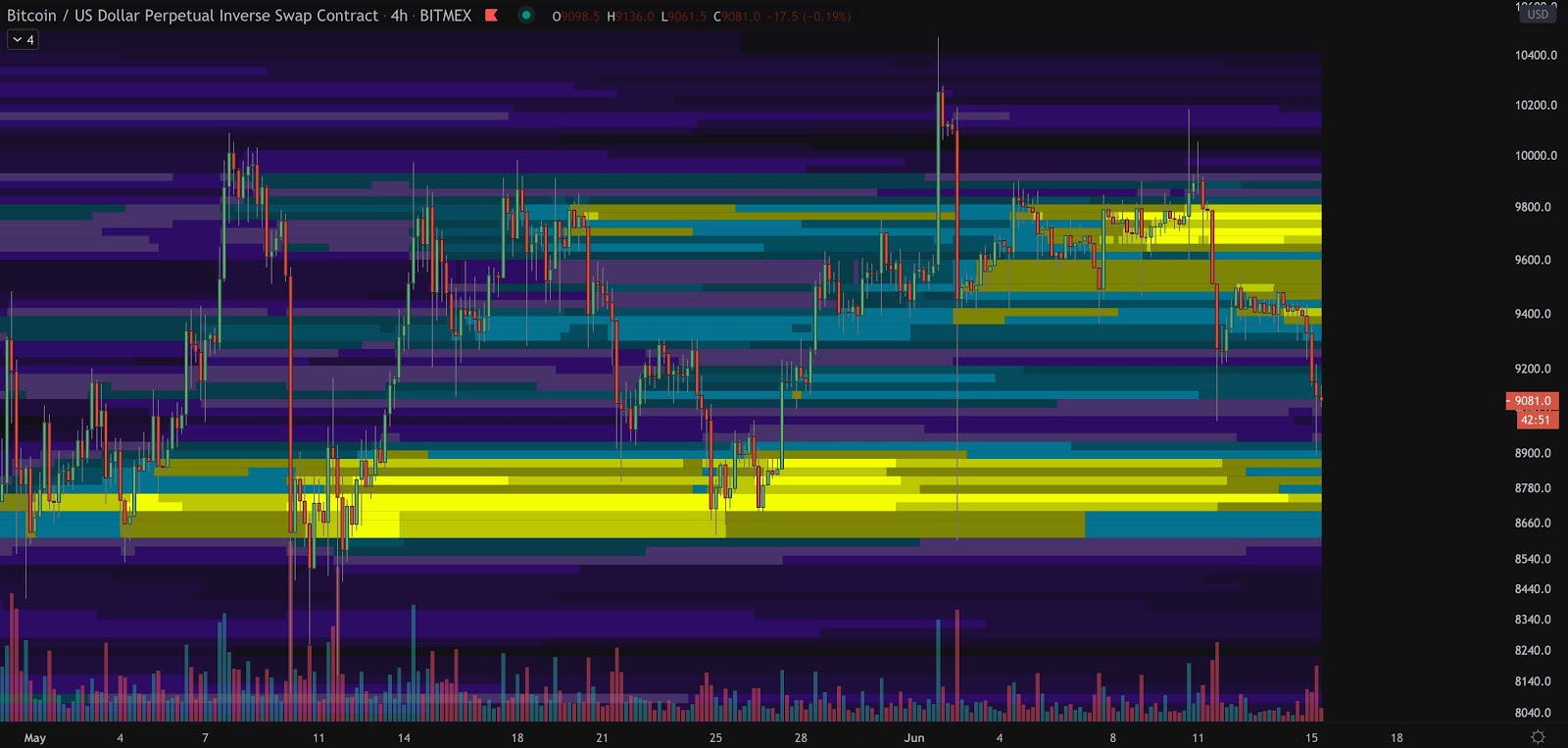The image size is (1568, 748).
Task: Select the BITMEX exchange label
Action: [x=446, y=16]
